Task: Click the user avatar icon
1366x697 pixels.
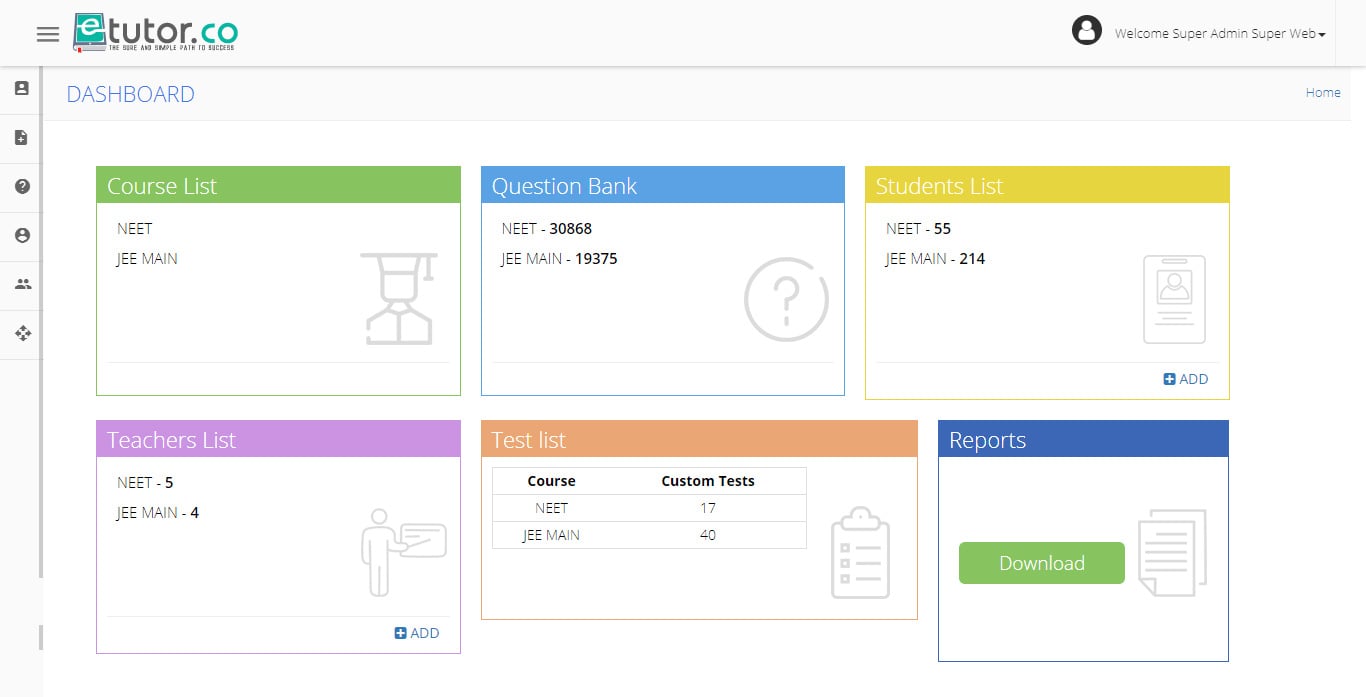Action: [x=1086, y=30]
